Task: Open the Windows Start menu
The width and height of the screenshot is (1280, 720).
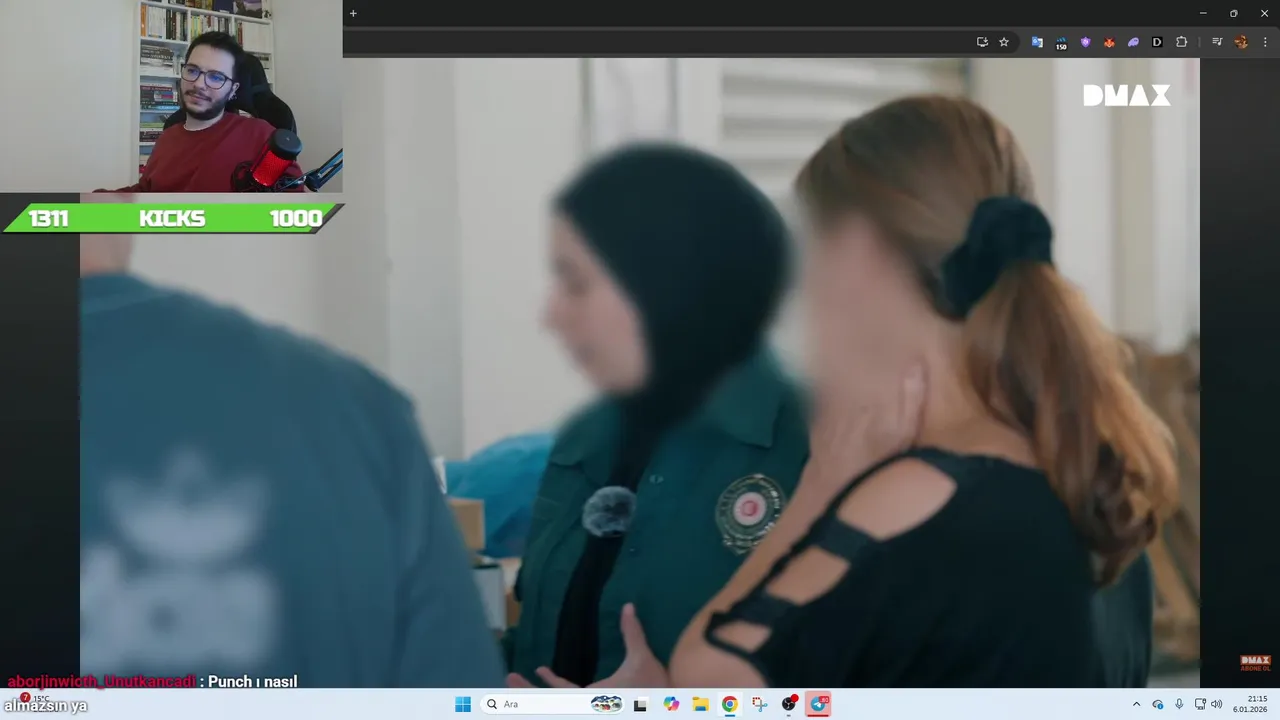Action: tap(463, 704)
